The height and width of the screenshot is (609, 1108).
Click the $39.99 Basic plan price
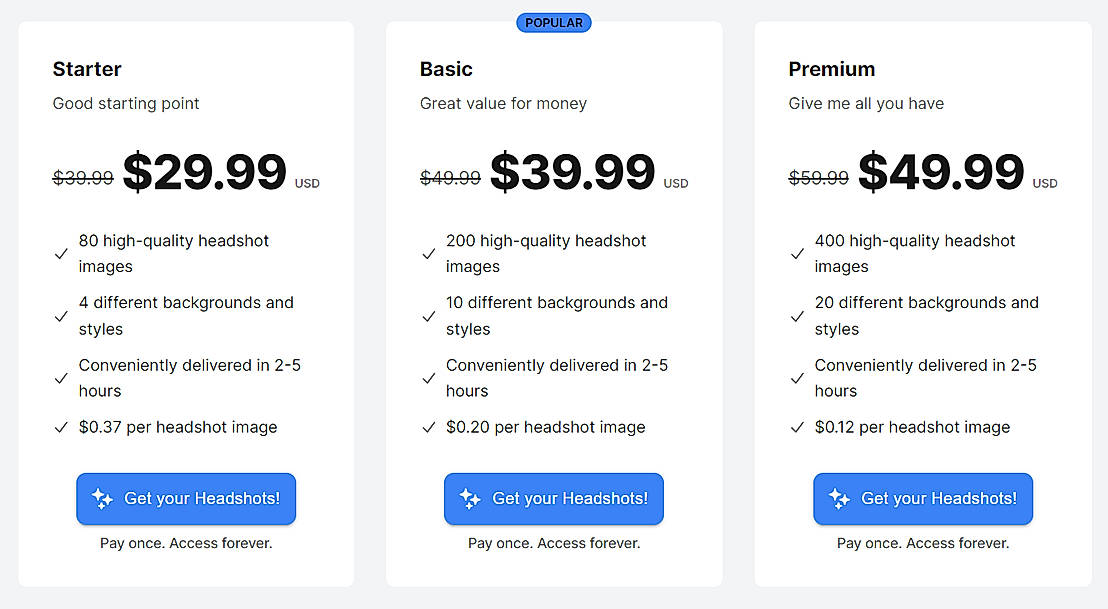click(x=572, y=172)
